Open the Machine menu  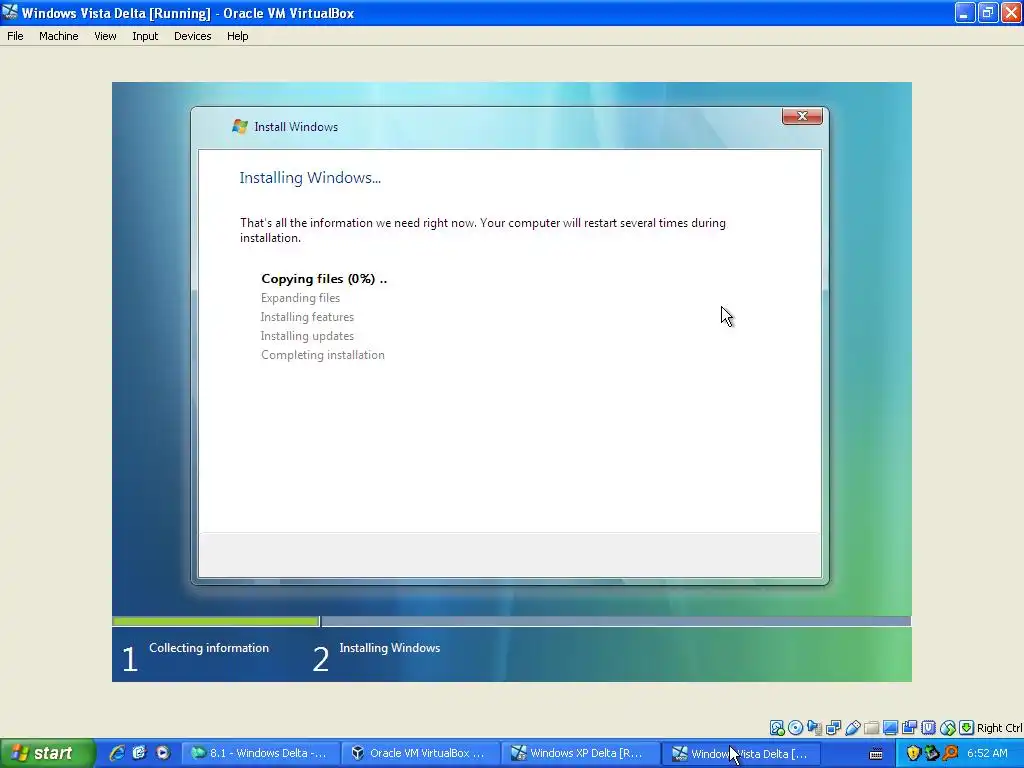[x=58, y=36]
